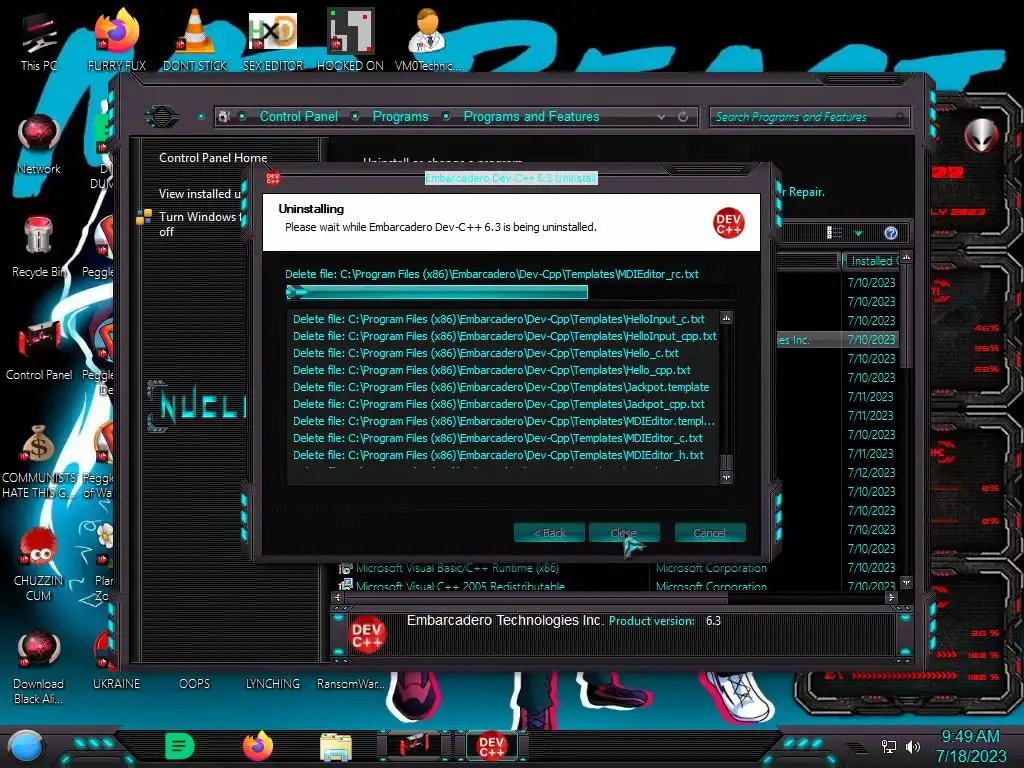The width and height of the screenshot is (1024, 768).
Task: Select the log line deleting Hello_cpp.txt
Action: 492,370
